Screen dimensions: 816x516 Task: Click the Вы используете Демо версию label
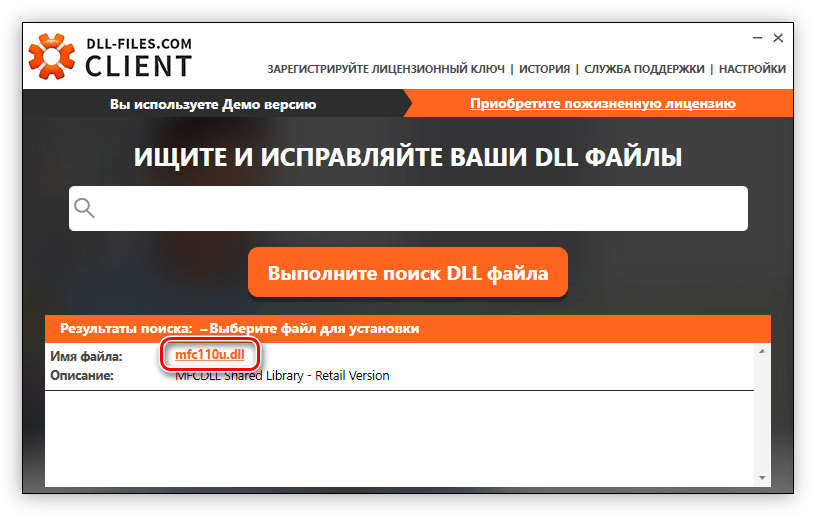[213, 105]
